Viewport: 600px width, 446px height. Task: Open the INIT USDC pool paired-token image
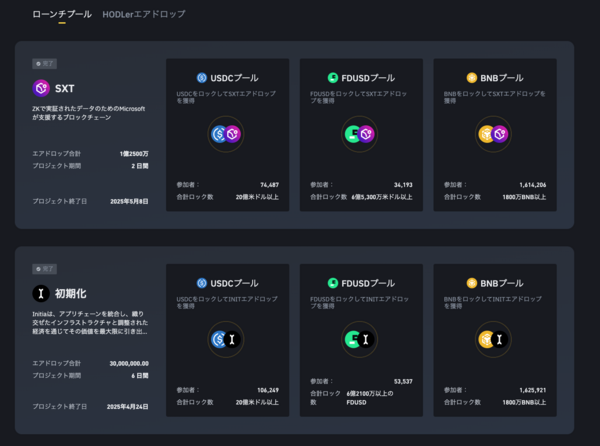pos(226,340)
